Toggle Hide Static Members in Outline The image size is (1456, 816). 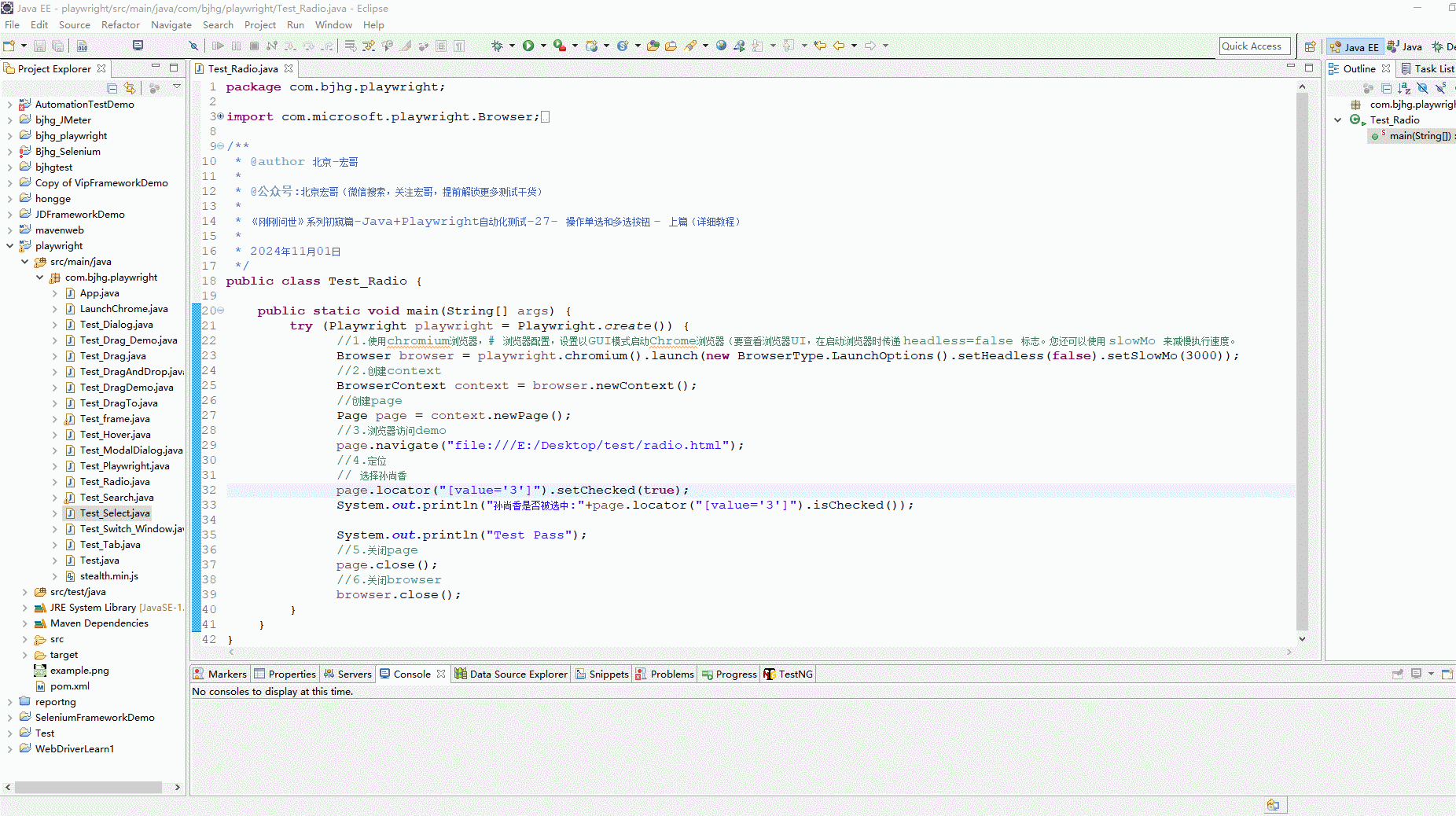(1440, 88)
